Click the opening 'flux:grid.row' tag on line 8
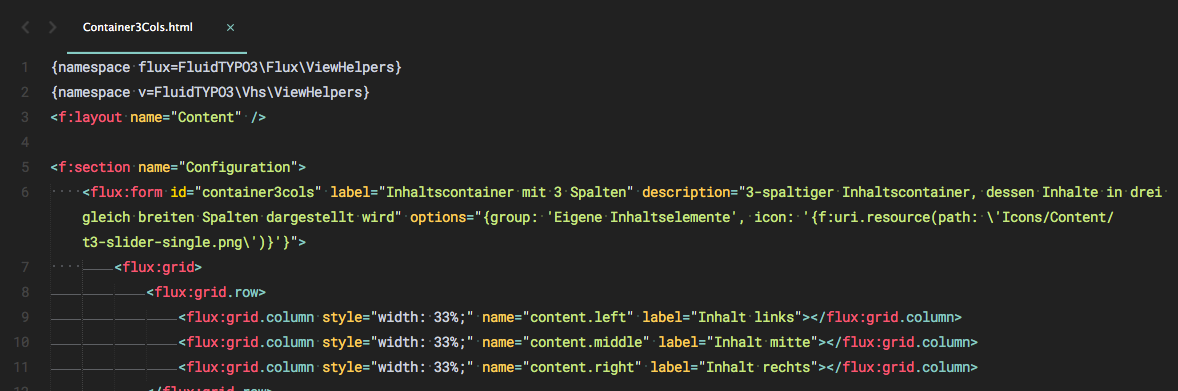Viewport: 1178px width, 391px height. (206, 292)
